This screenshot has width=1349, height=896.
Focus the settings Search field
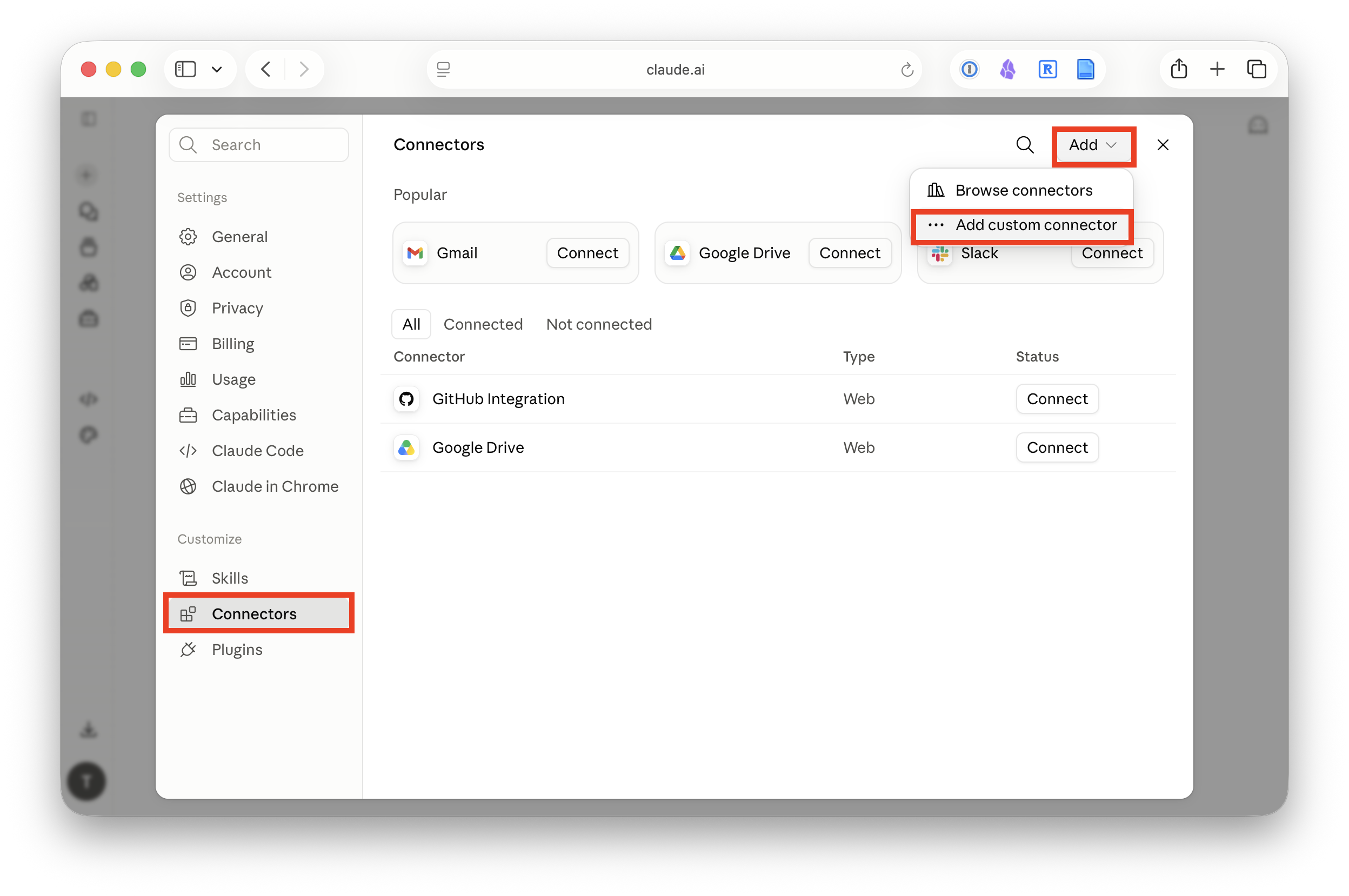tap(259, 145)
